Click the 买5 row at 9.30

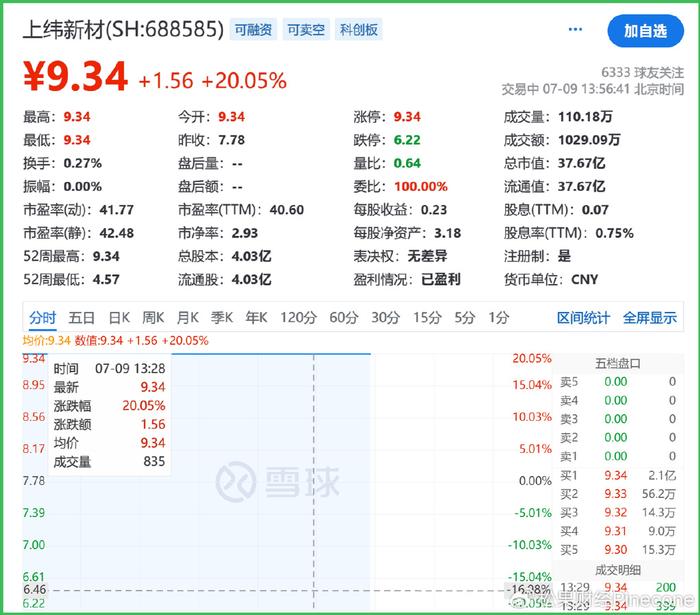[618, 550]
